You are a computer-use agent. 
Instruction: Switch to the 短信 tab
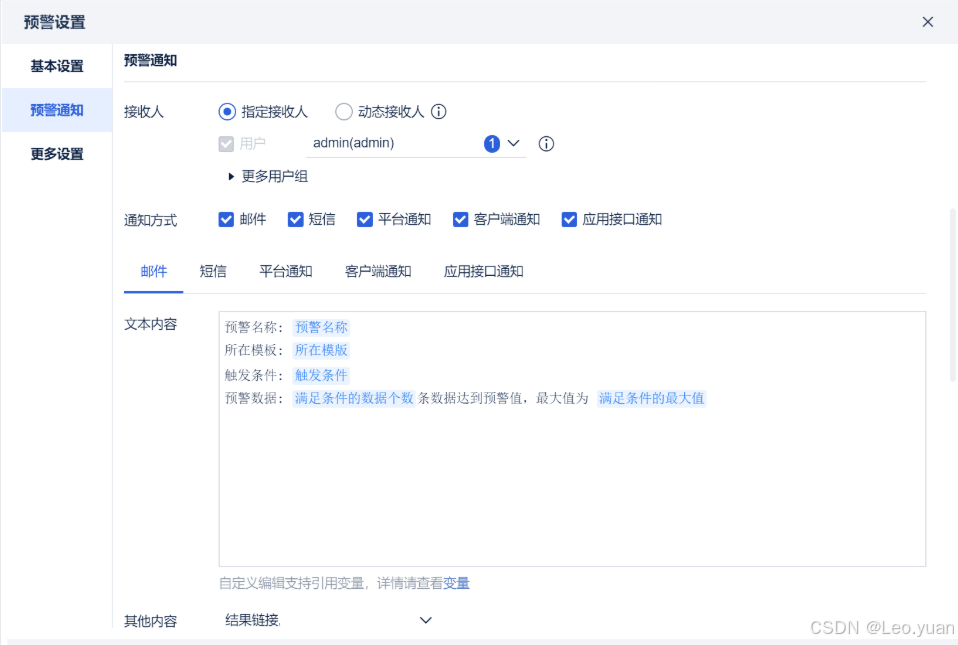(x=213, y=271)
